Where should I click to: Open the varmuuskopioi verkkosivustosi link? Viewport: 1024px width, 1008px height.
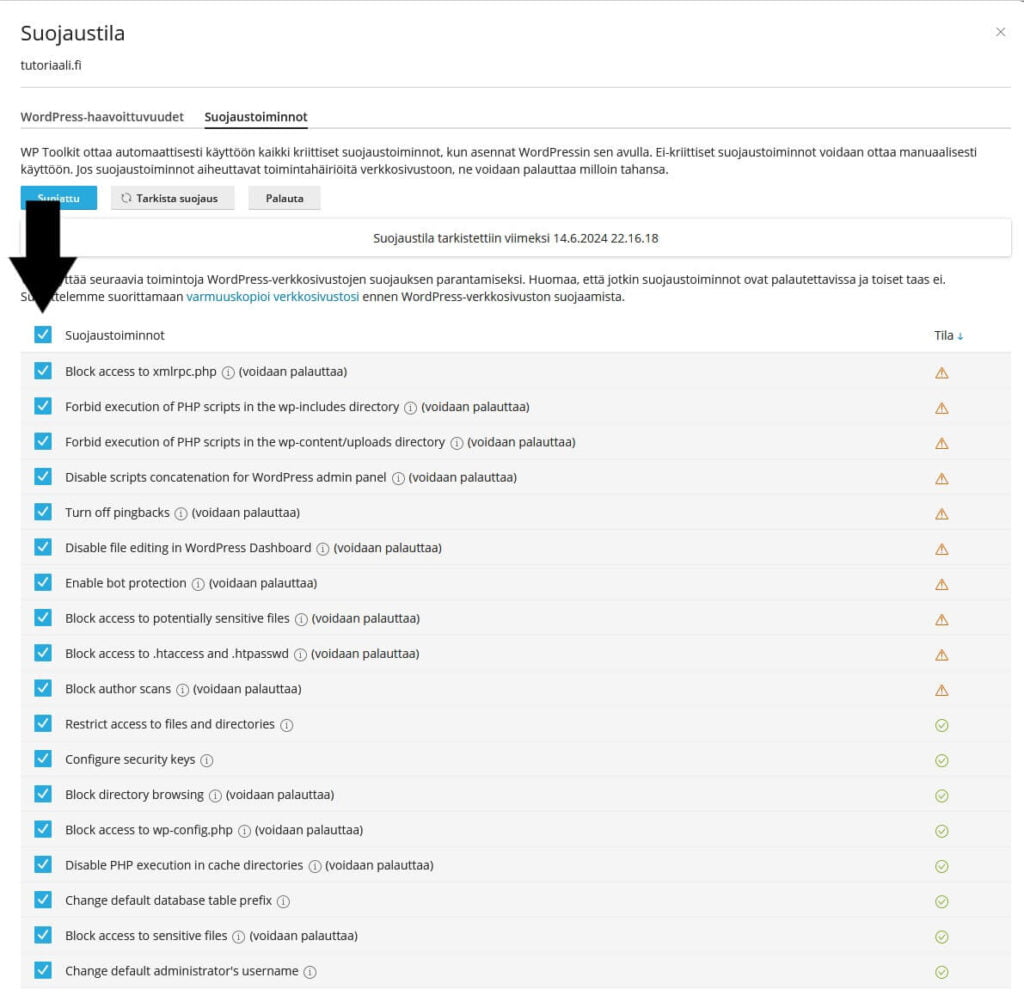tap(272, 297)
